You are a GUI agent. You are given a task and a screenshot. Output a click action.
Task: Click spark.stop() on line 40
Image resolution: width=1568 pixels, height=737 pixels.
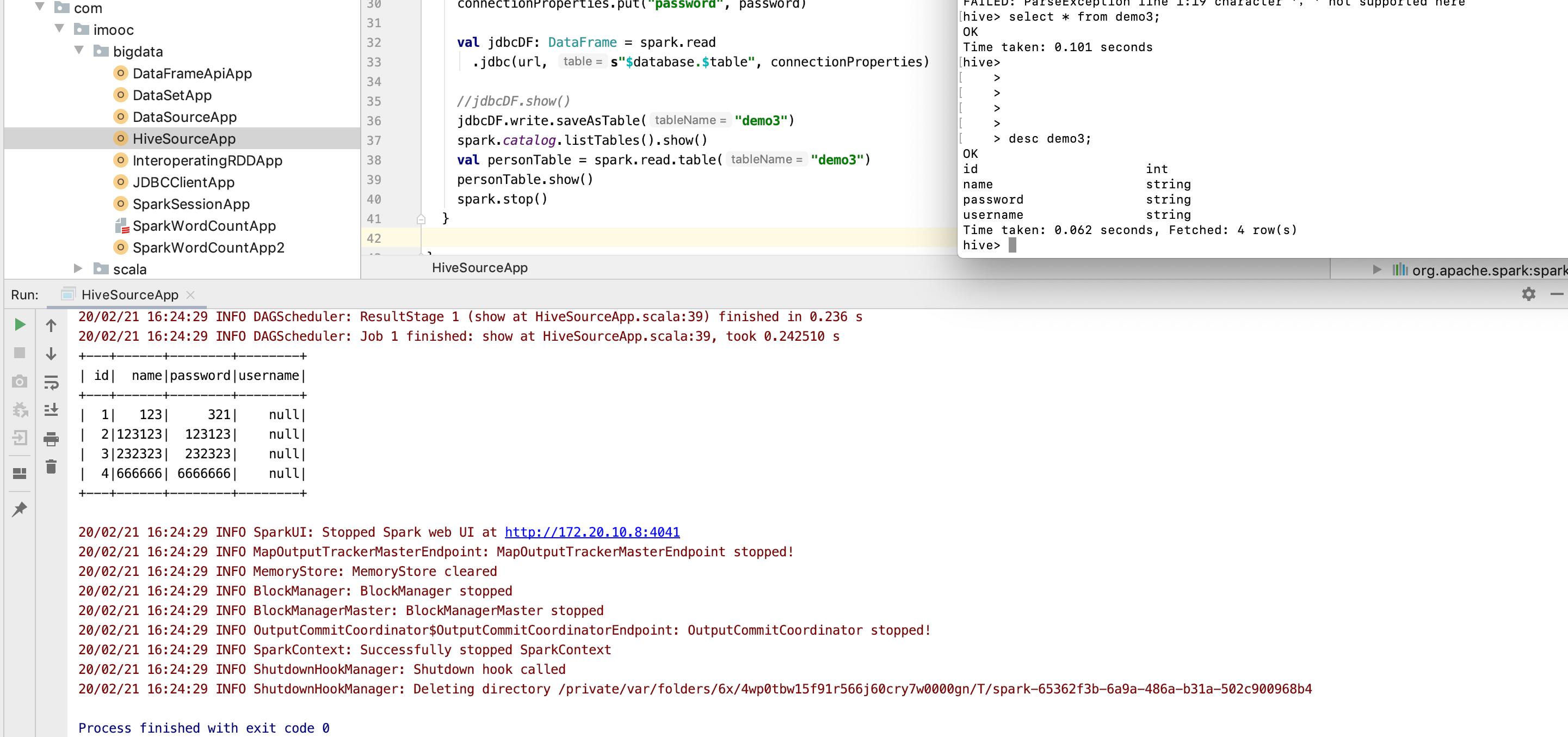502,199
